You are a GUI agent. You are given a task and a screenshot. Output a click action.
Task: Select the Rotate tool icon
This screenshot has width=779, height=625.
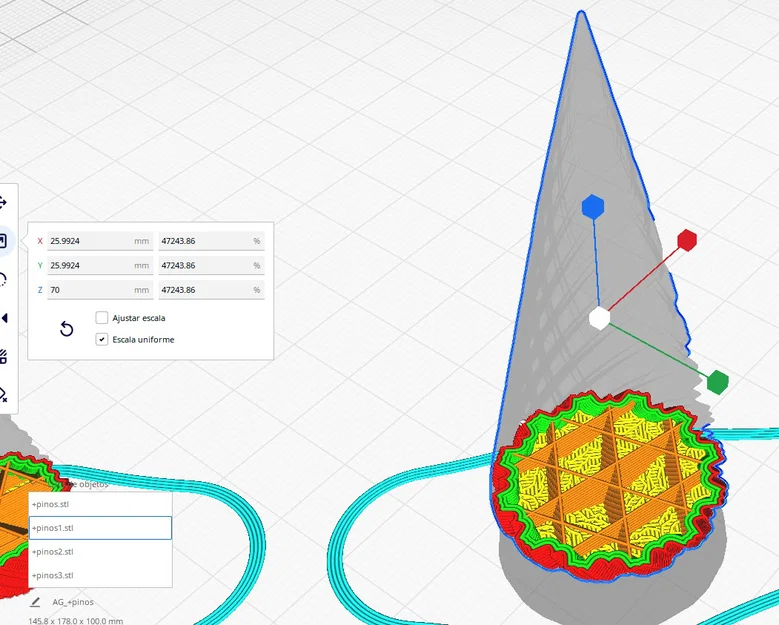coord(3,280)
